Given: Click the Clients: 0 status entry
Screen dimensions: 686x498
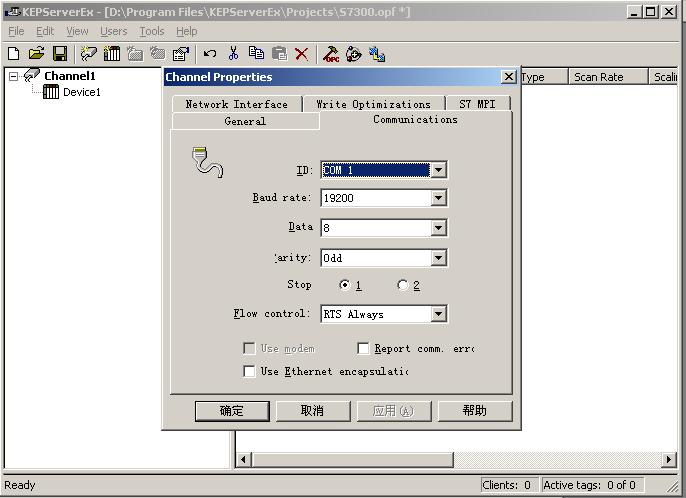Looking at the screenshot, I should pyautogui.click(x=507, y=485).
